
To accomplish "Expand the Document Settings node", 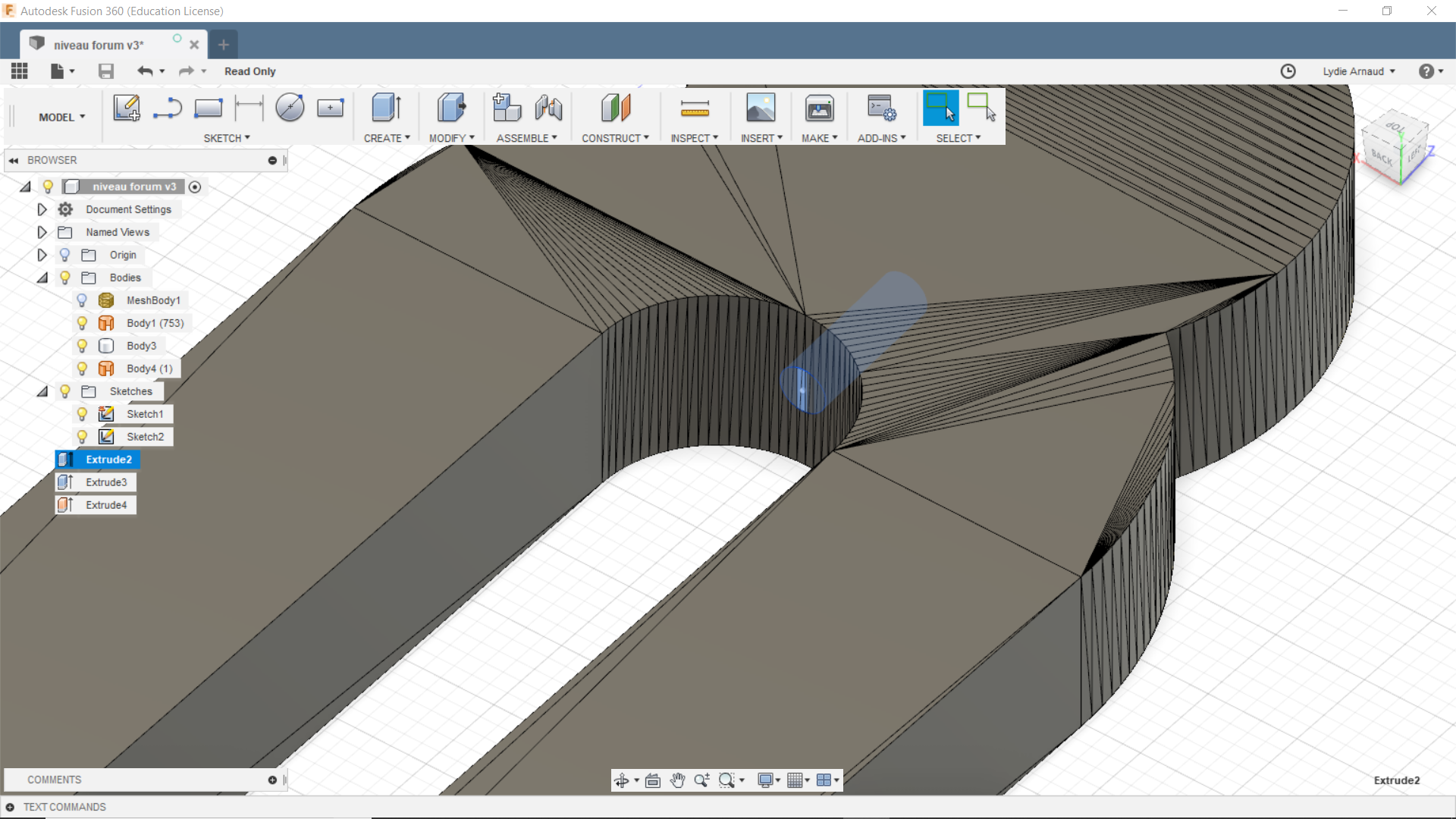I will (x=42, y=209).
